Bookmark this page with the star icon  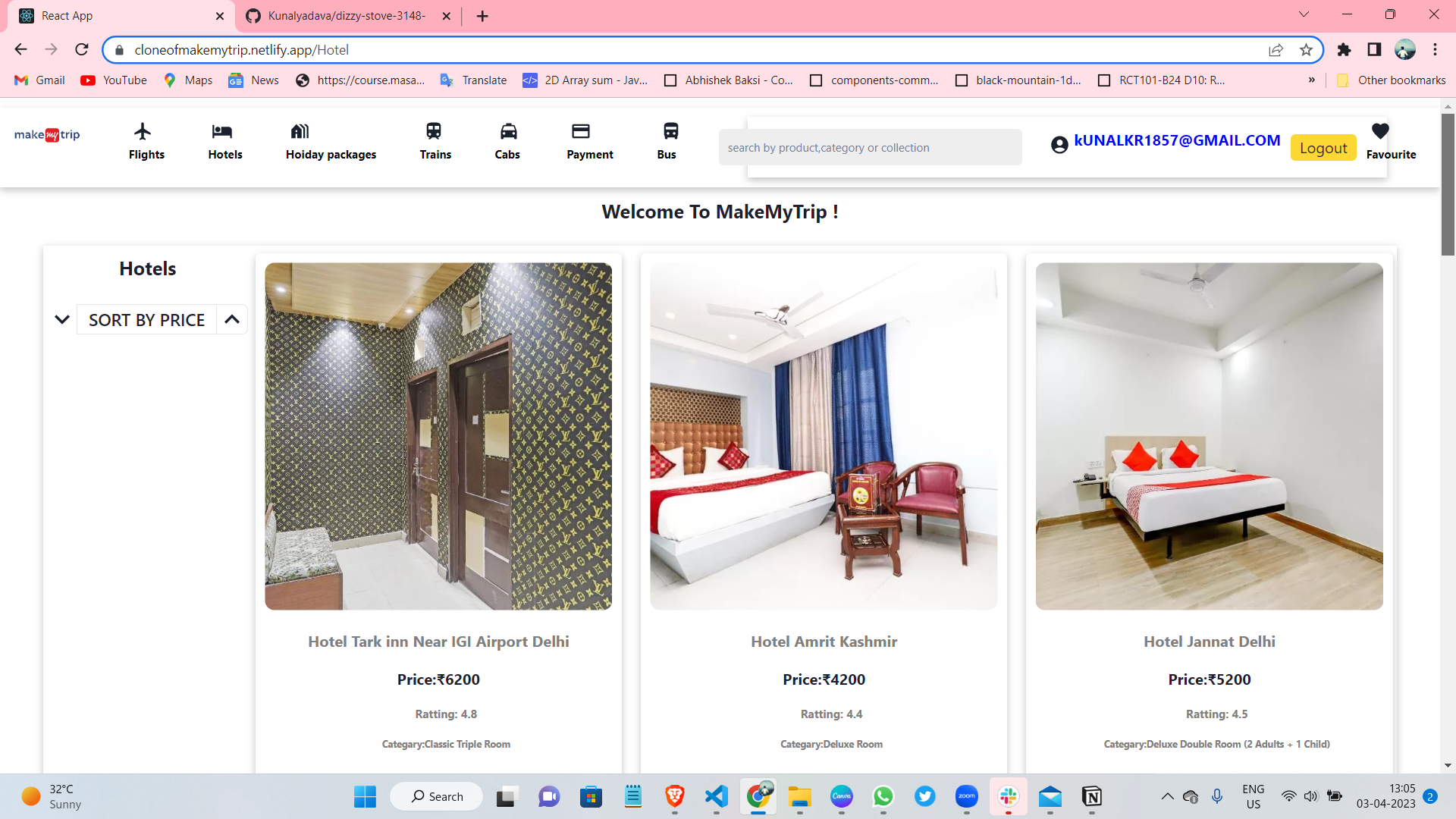pyautogui.click(x=1306, y=50)
